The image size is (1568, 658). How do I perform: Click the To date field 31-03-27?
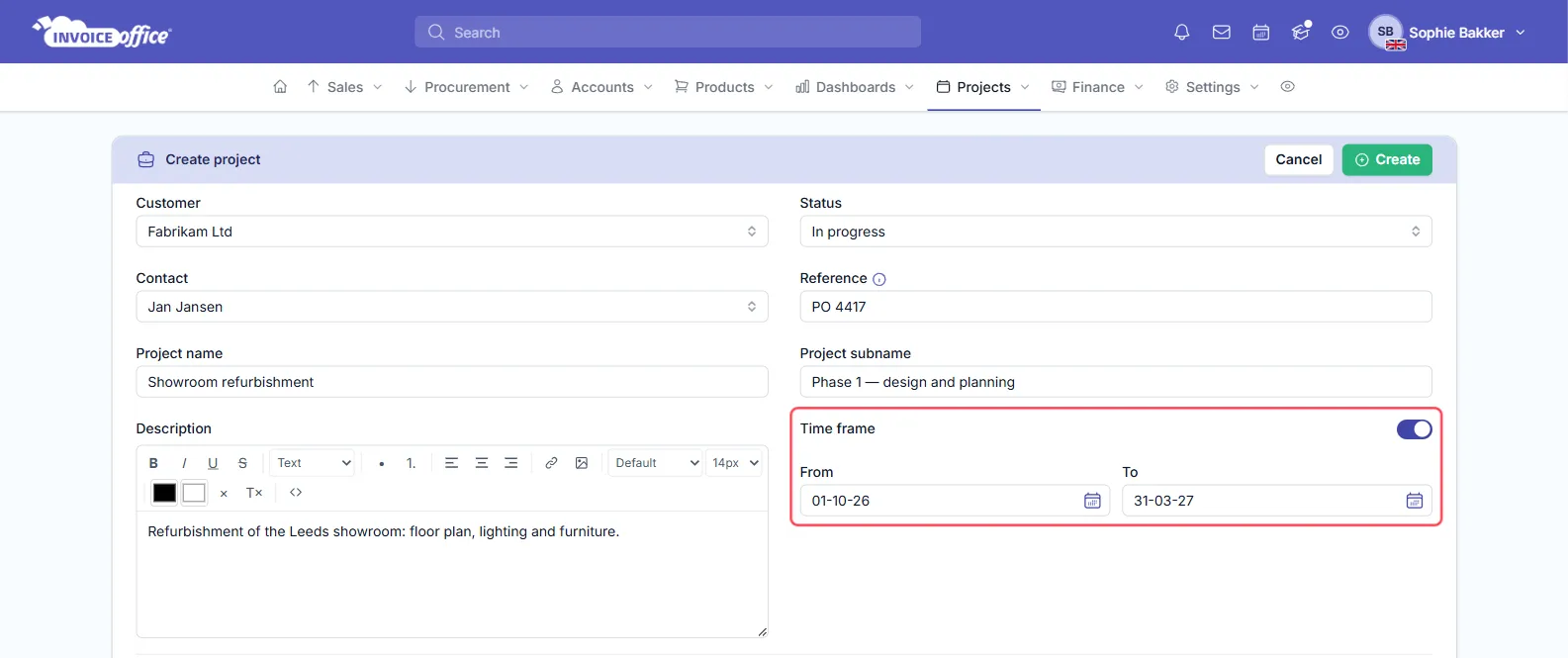[1277, 501]
